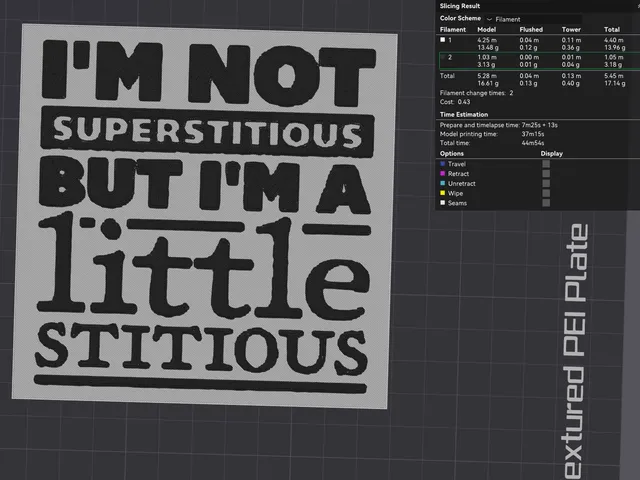
Task: Click the 'Seams' option label
Action: click(x=457, y=203)
